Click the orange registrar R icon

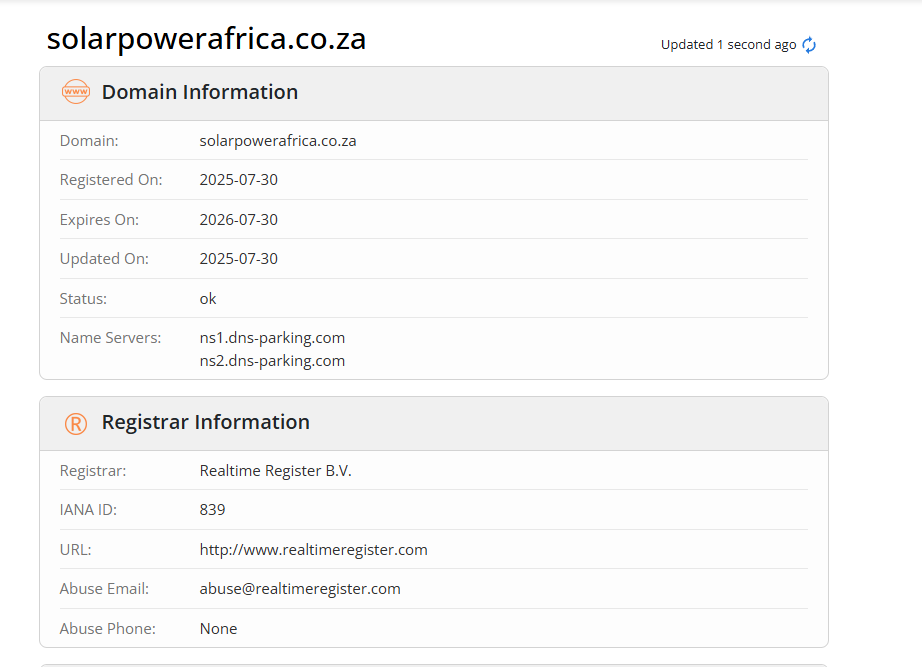pyautogui.click(x=76, y=423)
